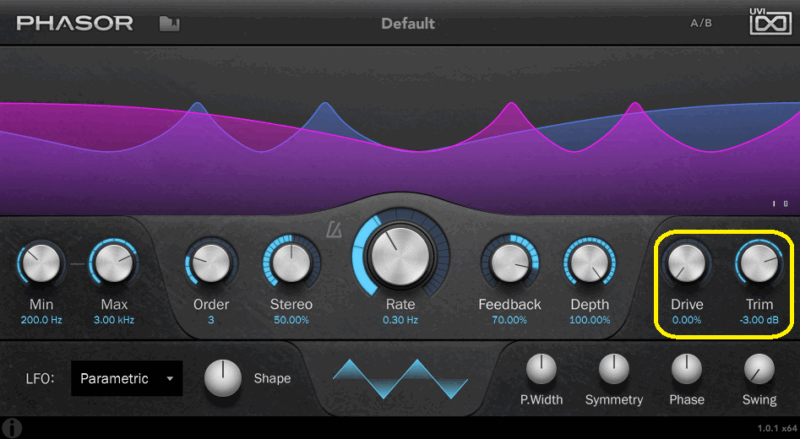Open the info icon at bottom left

tap(11, 428)
